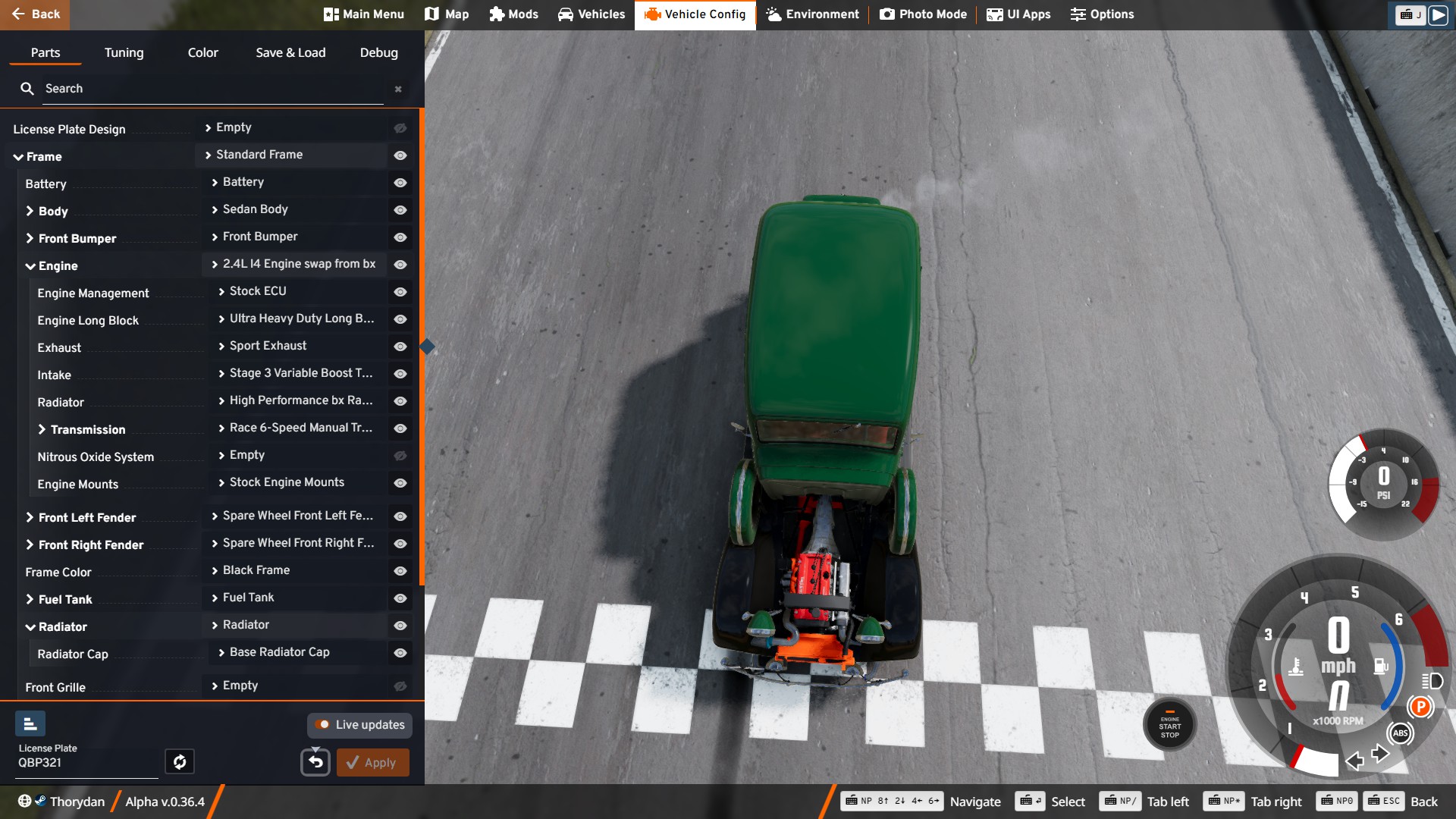1456x819 pixels.
Task: Open High Performance bx Radiator dropdown
Action: click(x=297, y=400)
